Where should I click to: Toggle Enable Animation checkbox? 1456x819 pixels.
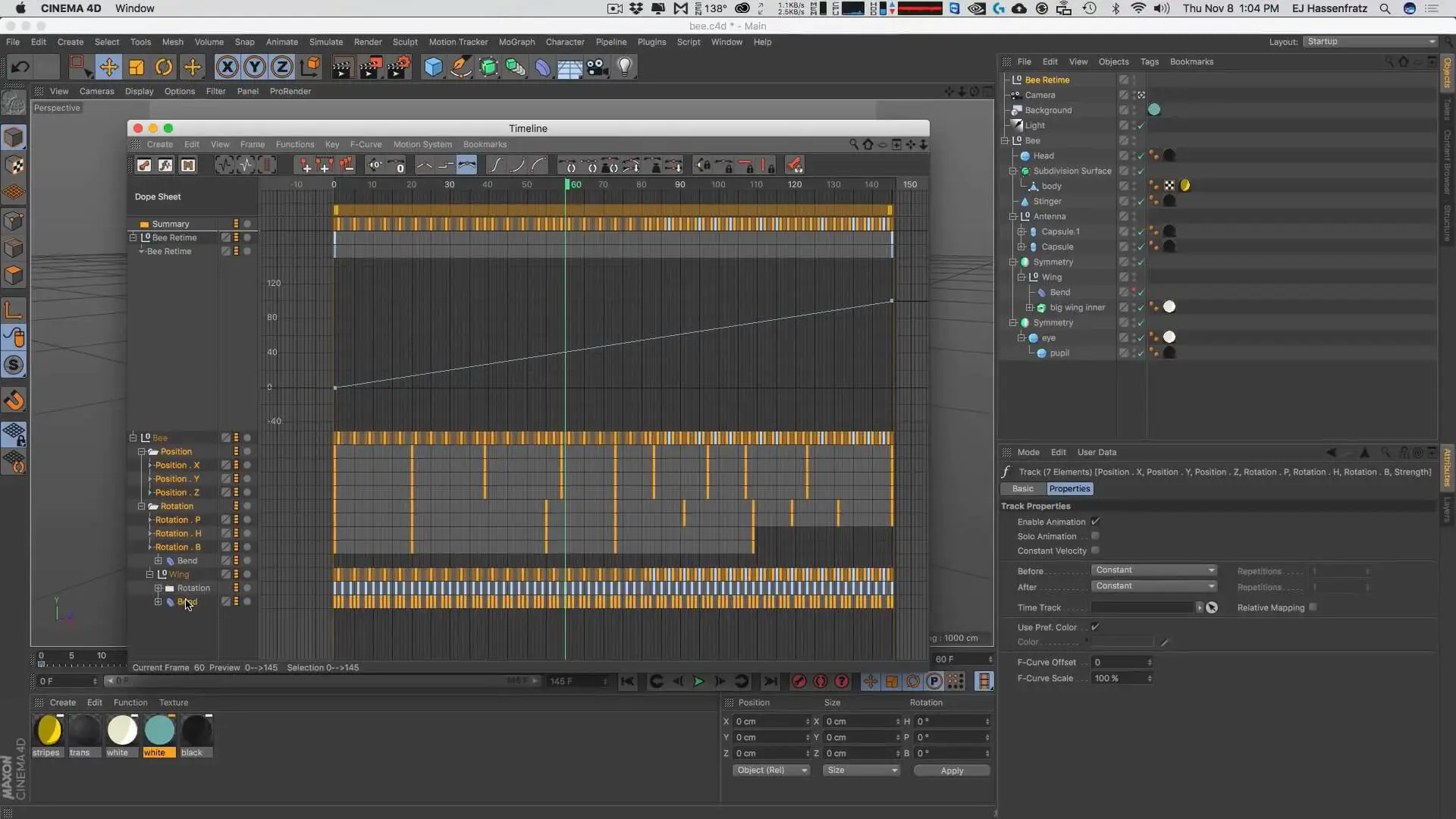1095,522
